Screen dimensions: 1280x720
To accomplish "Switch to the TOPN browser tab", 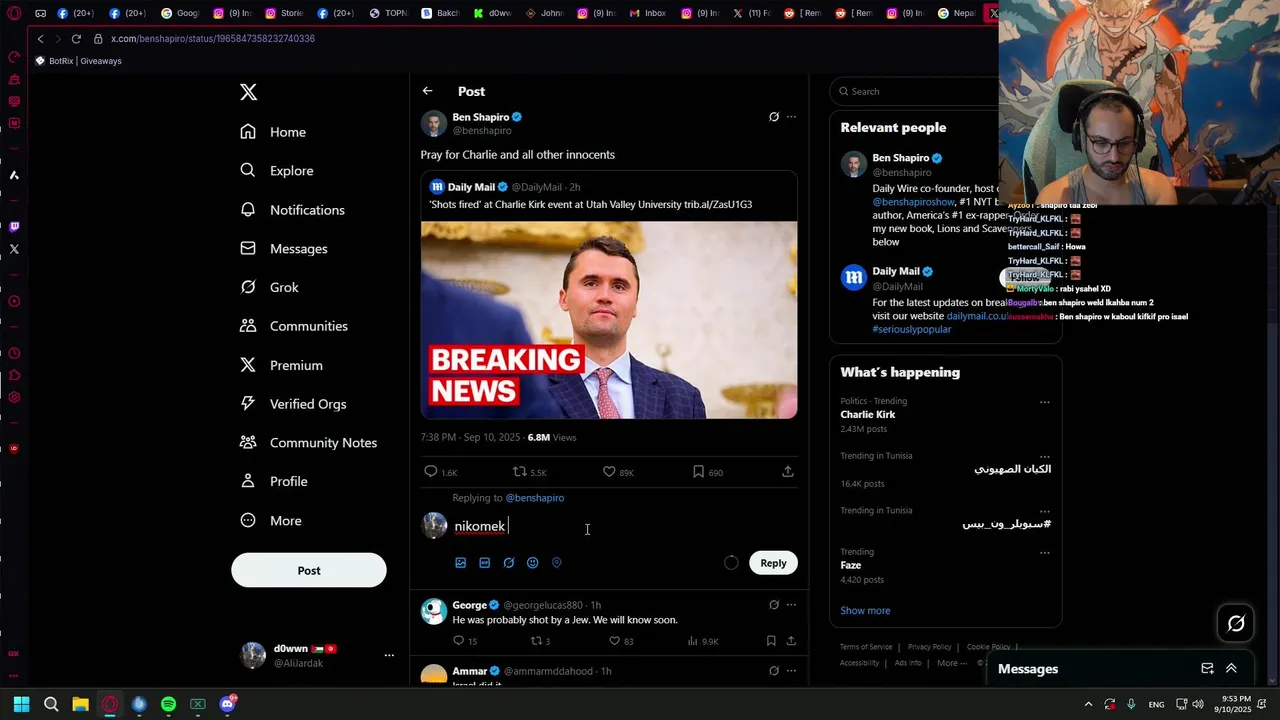I will tap(389, 13).
